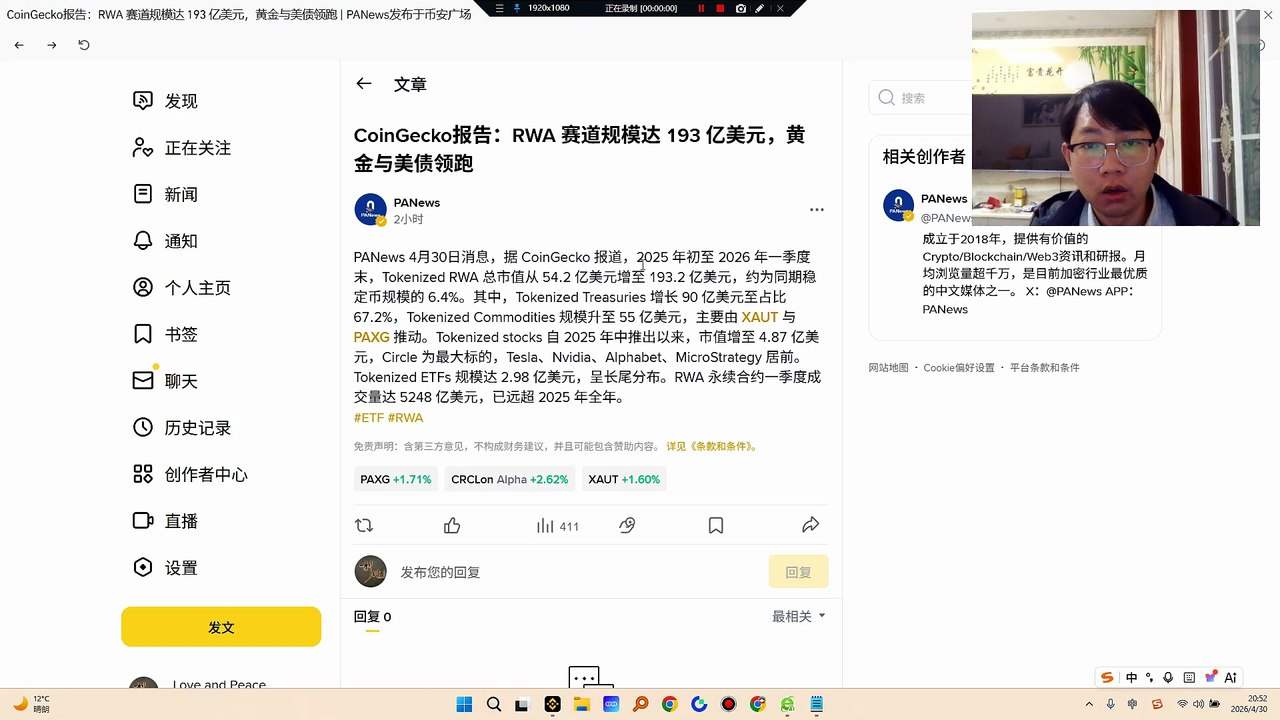Click the 搜索 search box
Screen dimensions: 1280x720
(920, 98)
